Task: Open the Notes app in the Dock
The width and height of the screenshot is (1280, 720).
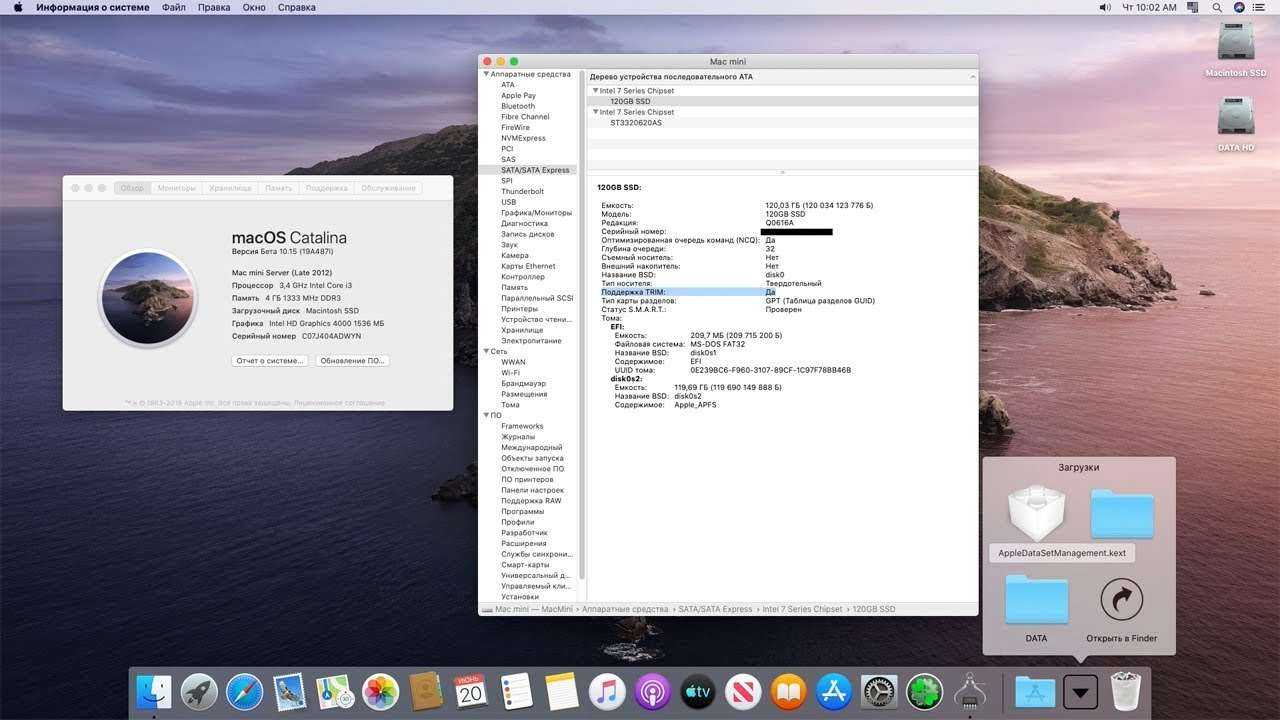Action: pos(562,691)
